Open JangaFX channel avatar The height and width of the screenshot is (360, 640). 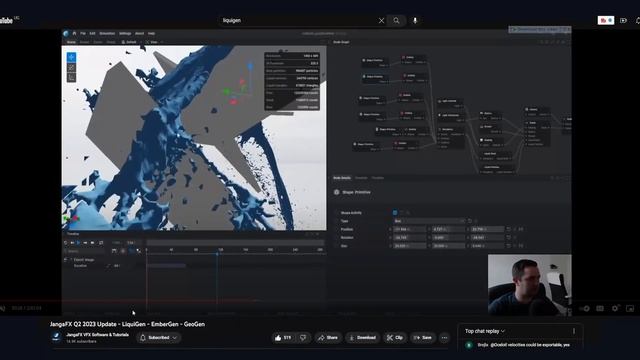click(x=56, y=337)
